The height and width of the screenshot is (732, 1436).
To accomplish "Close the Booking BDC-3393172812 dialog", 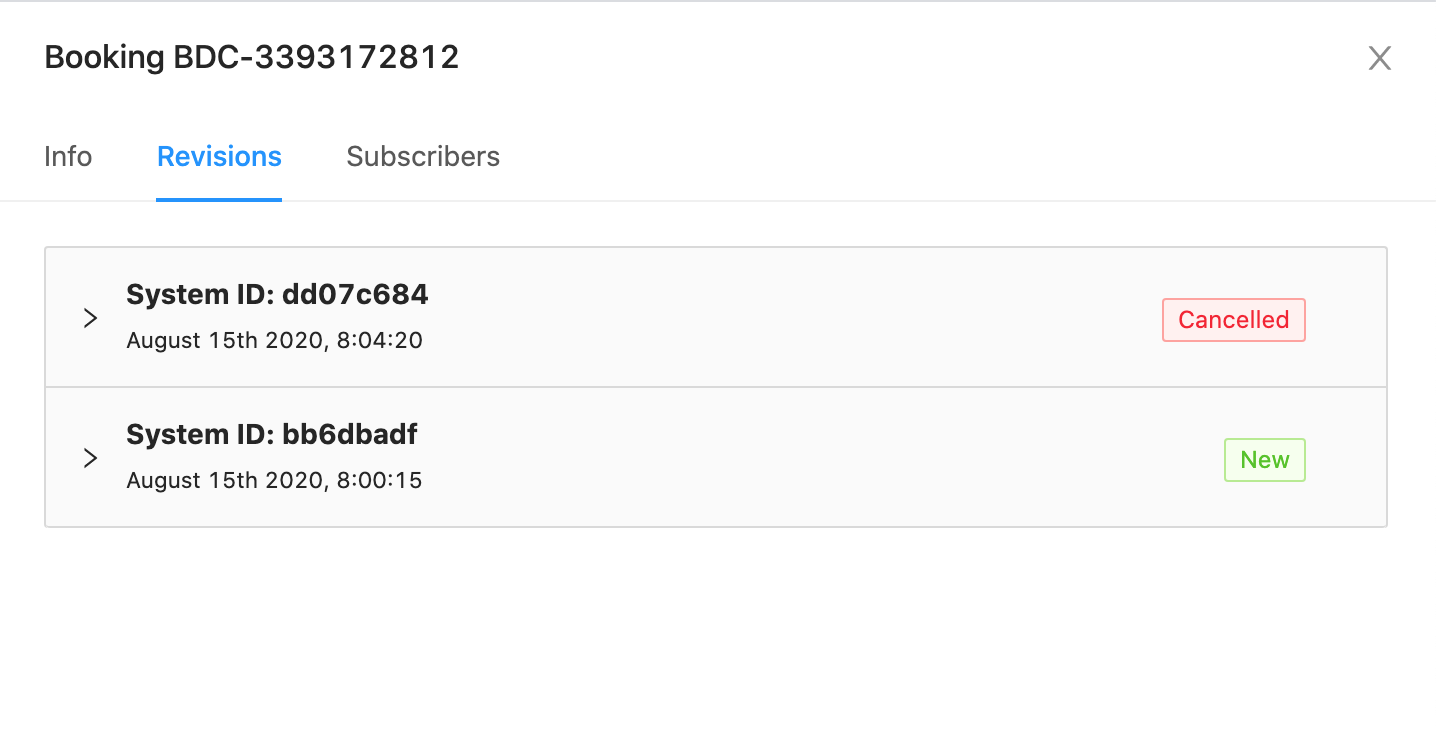I will (x=1379, y=58).
